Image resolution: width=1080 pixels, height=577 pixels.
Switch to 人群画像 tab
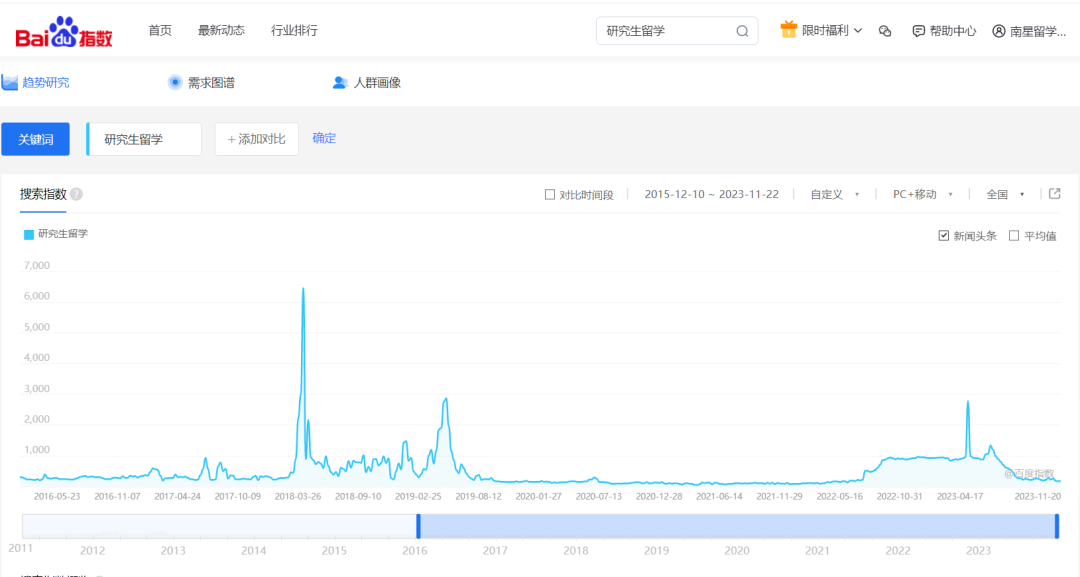377,83
